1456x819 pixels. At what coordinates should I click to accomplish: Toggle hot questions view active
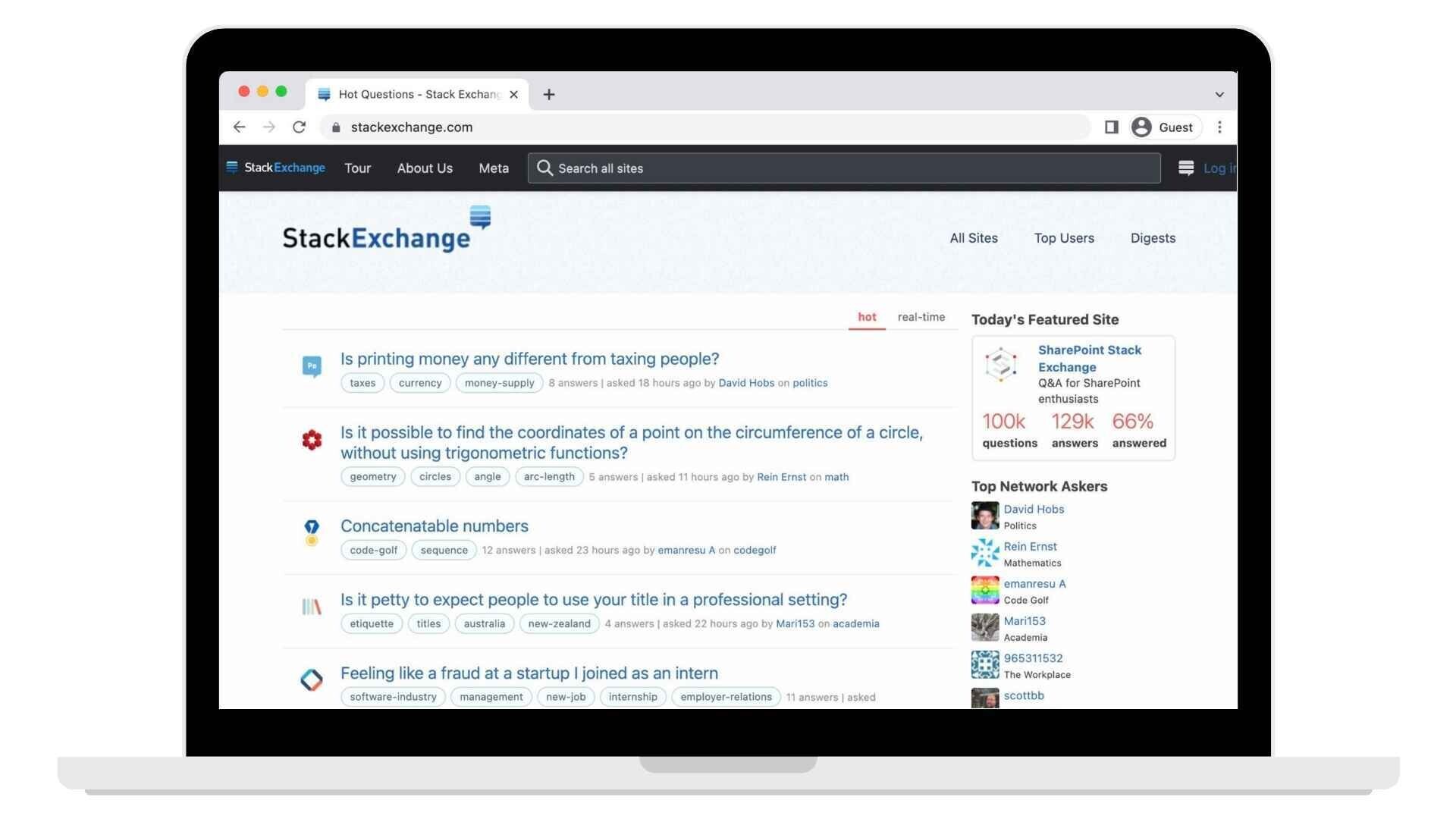click(866, 317)
